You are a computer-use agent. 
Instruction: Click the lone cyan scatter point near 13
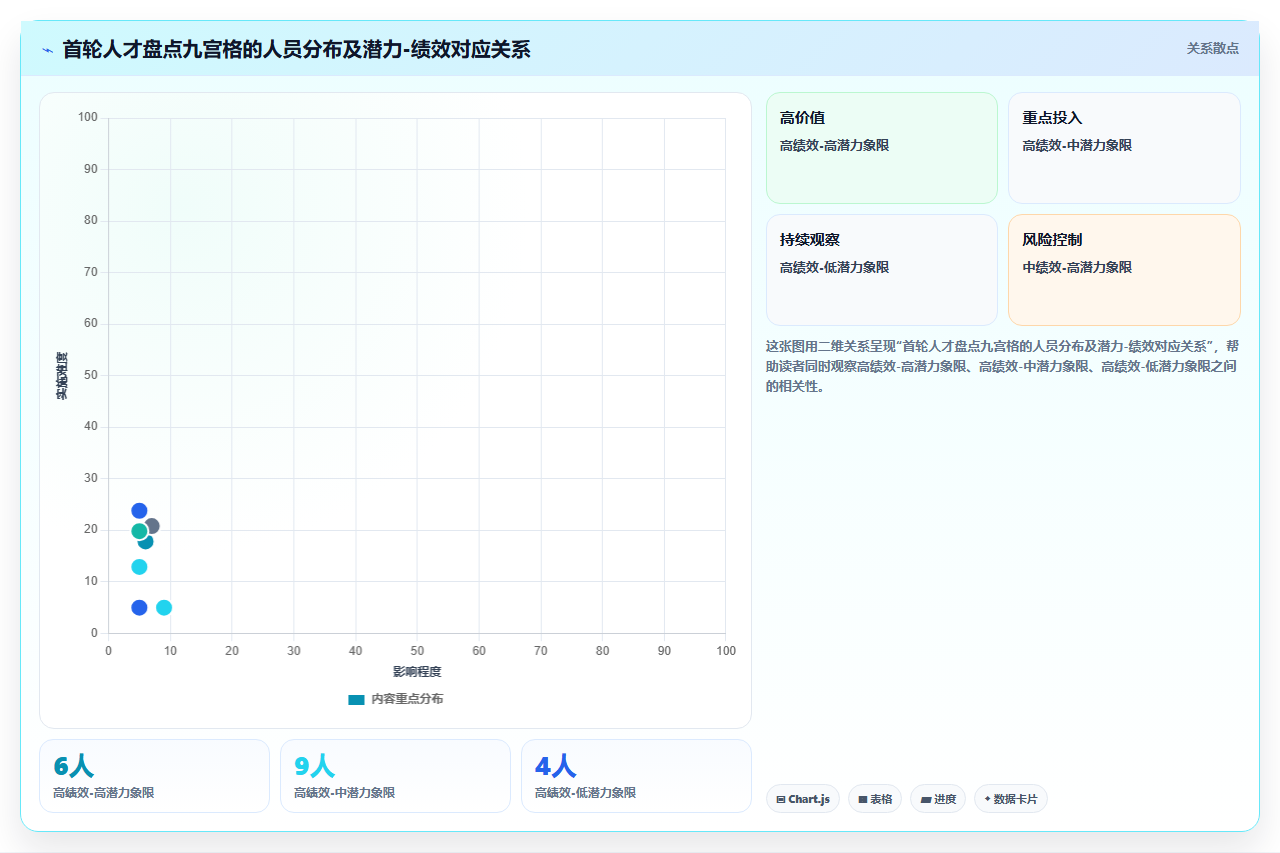pyautogui.click(x=139, y=567)
